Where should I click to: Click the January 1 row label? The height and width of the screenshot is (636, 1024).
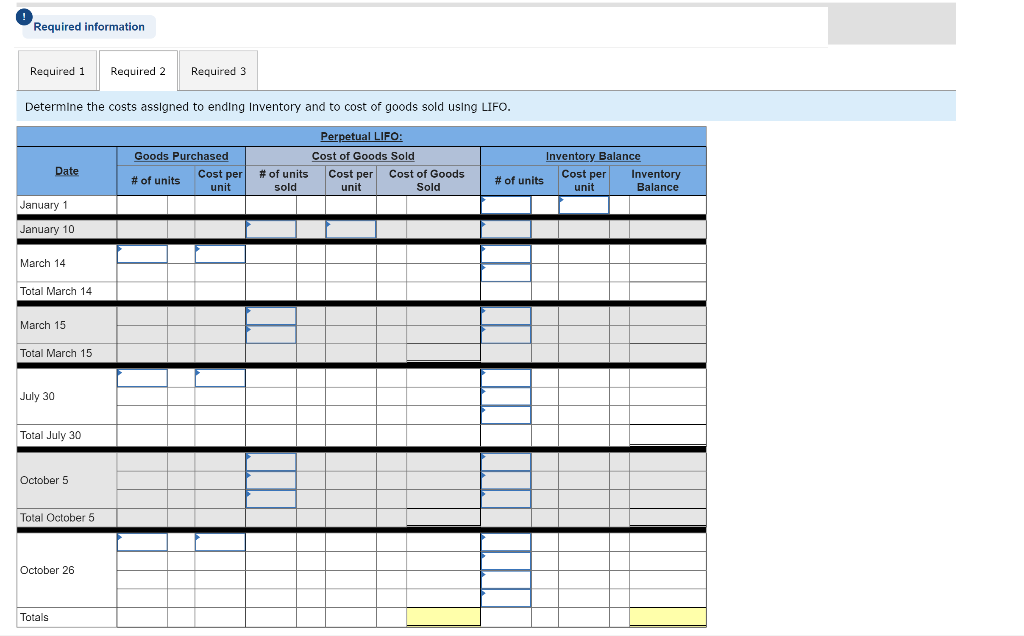(x=44, y=205)
